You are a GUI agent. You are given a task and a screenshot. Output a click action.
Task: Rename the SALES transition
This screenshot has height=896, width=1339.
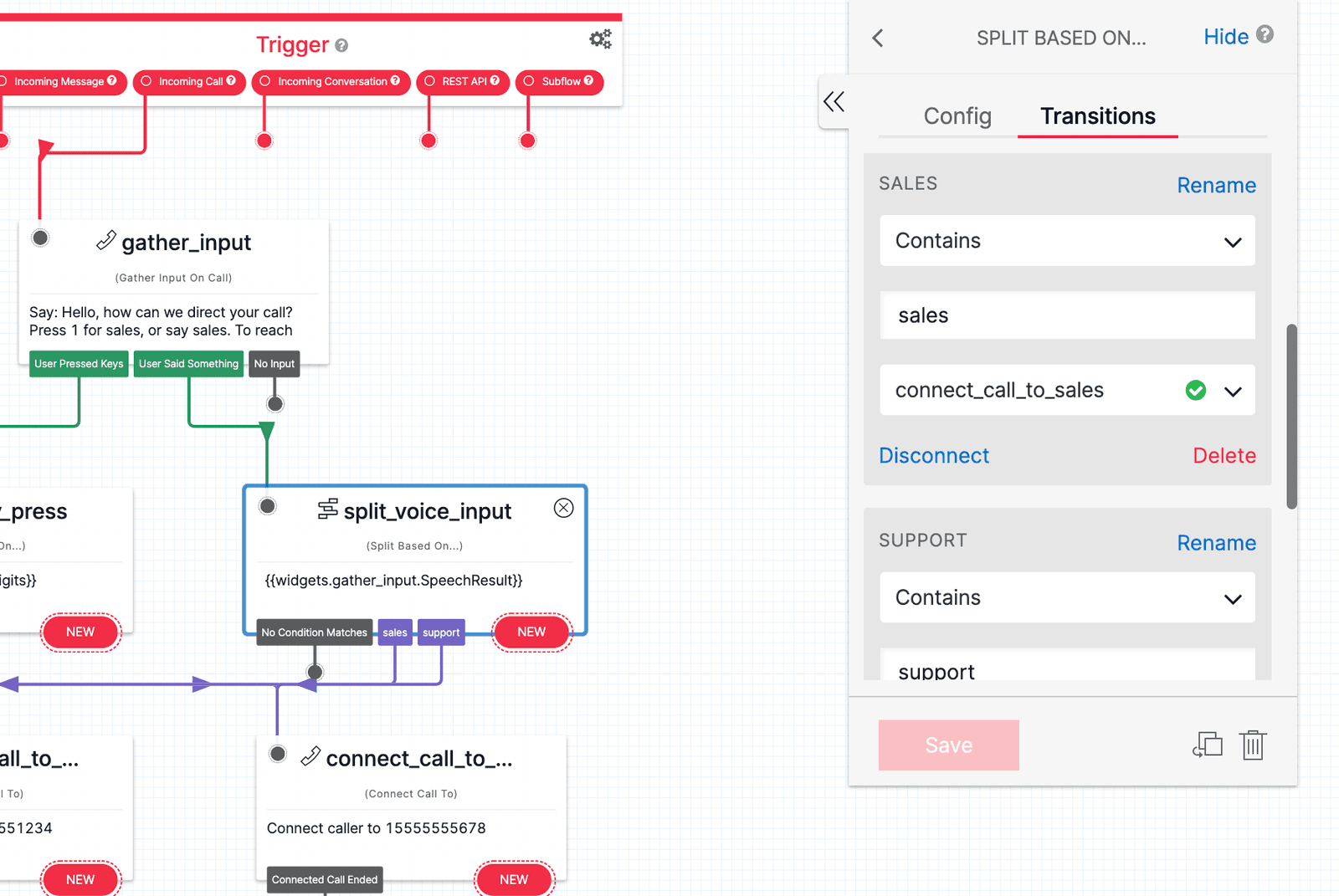1216,185
